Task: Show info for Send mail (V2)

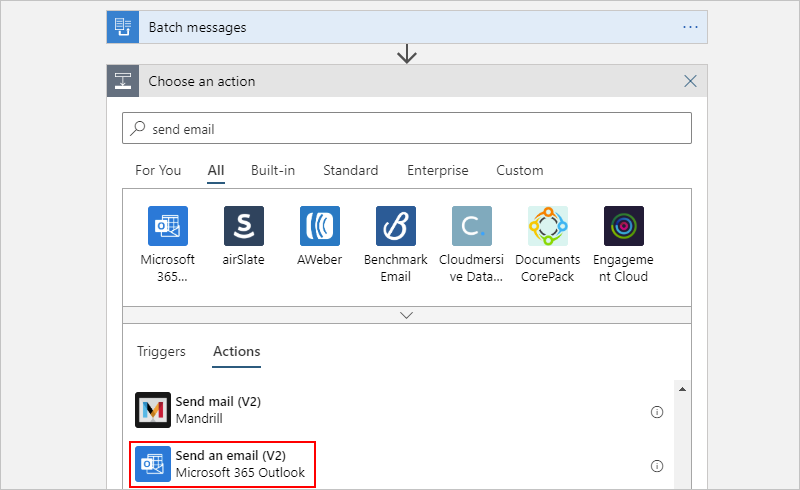Action: 657,412
